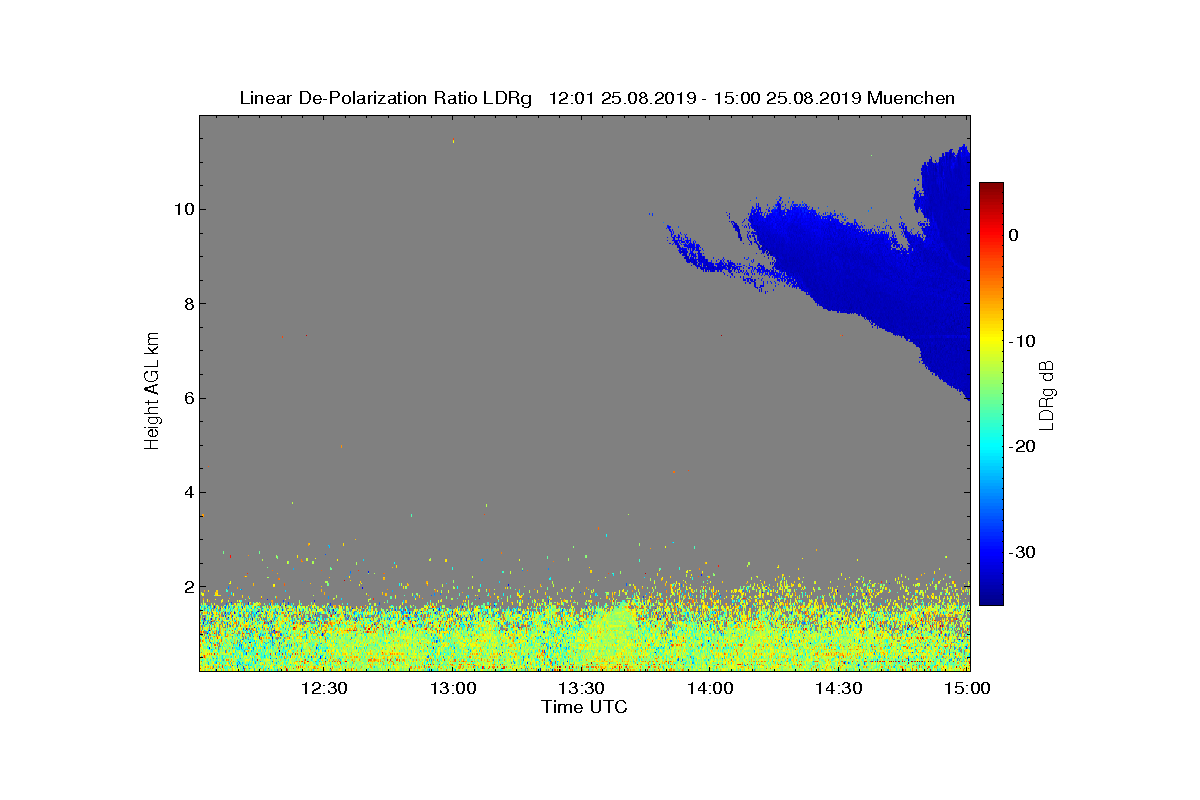Click the 14:30 time tick label
Viewport: 1200px width, 800px height.
pos(840,688)
